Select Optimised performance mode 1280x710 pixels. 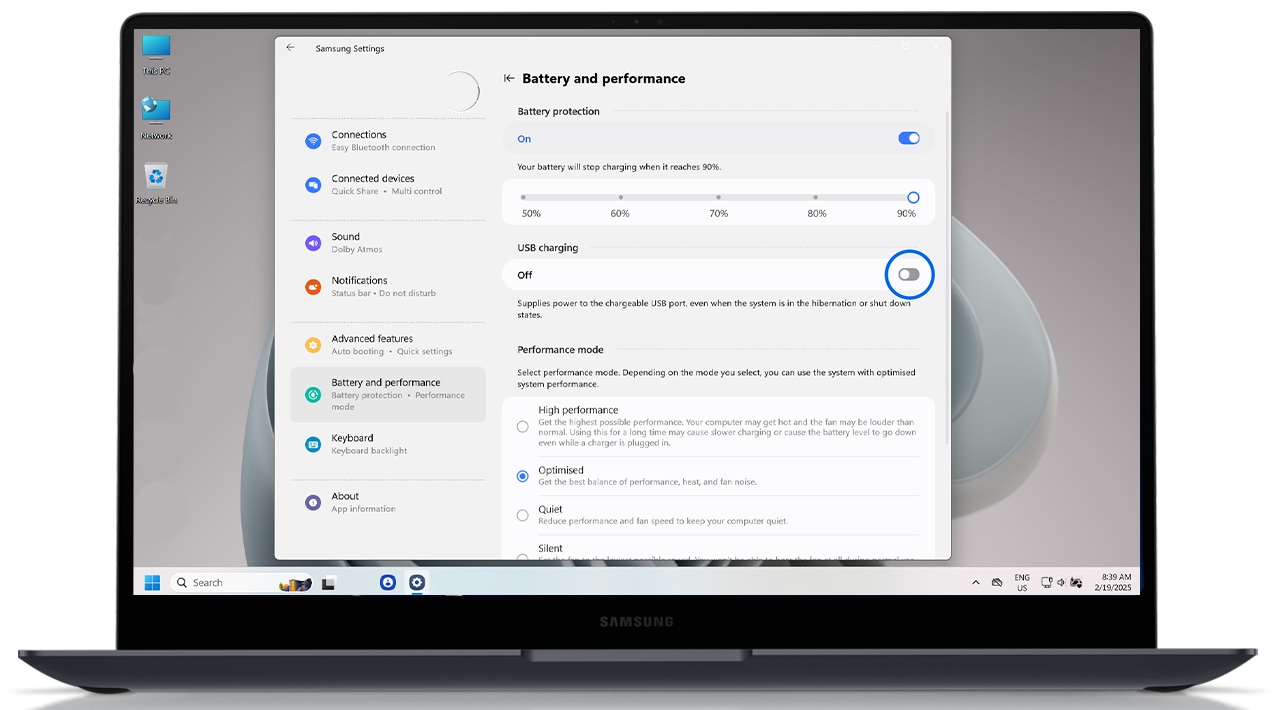[x=522, y=476]
